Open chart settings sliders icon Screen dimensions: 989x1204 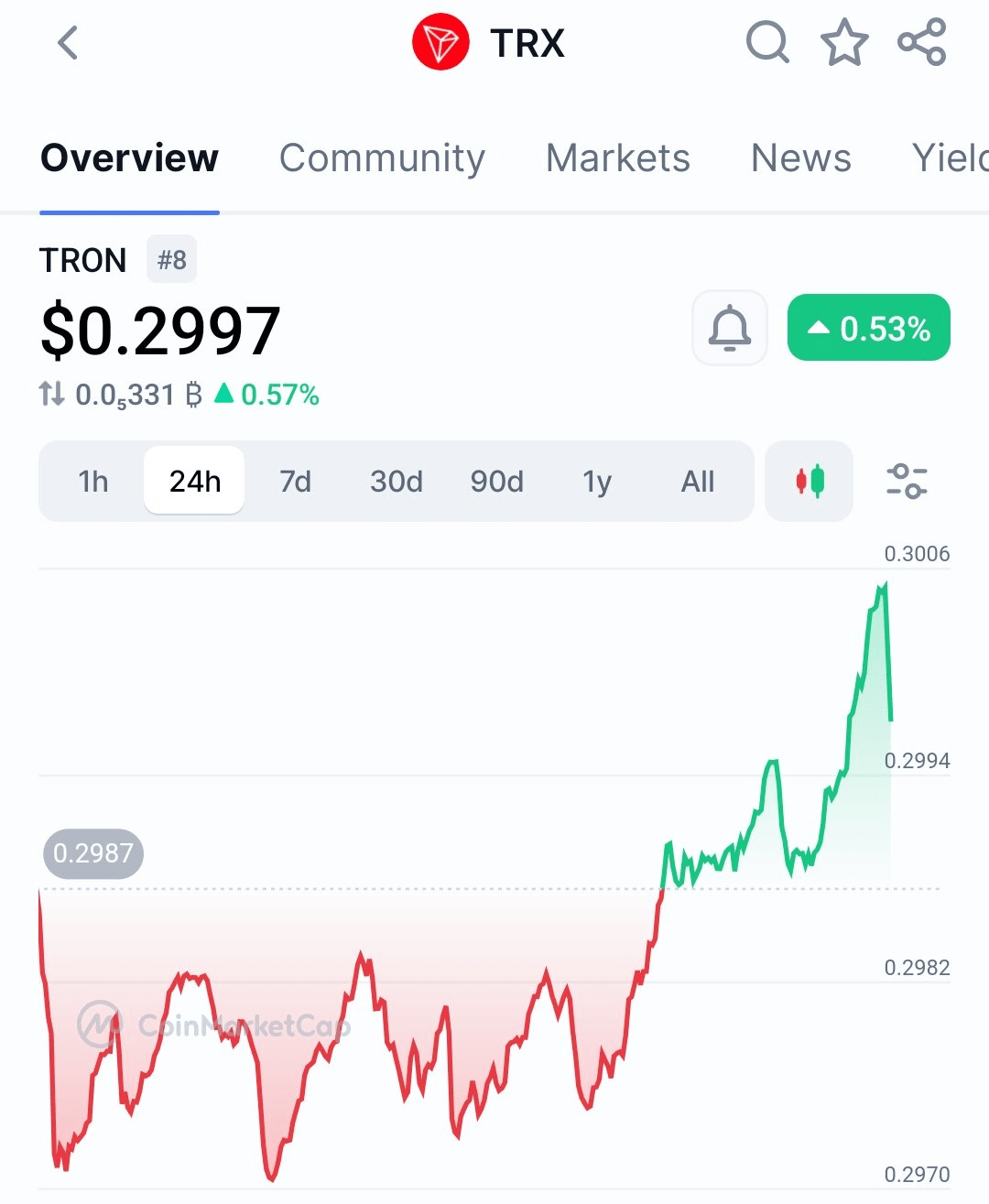tap(907, 481)
